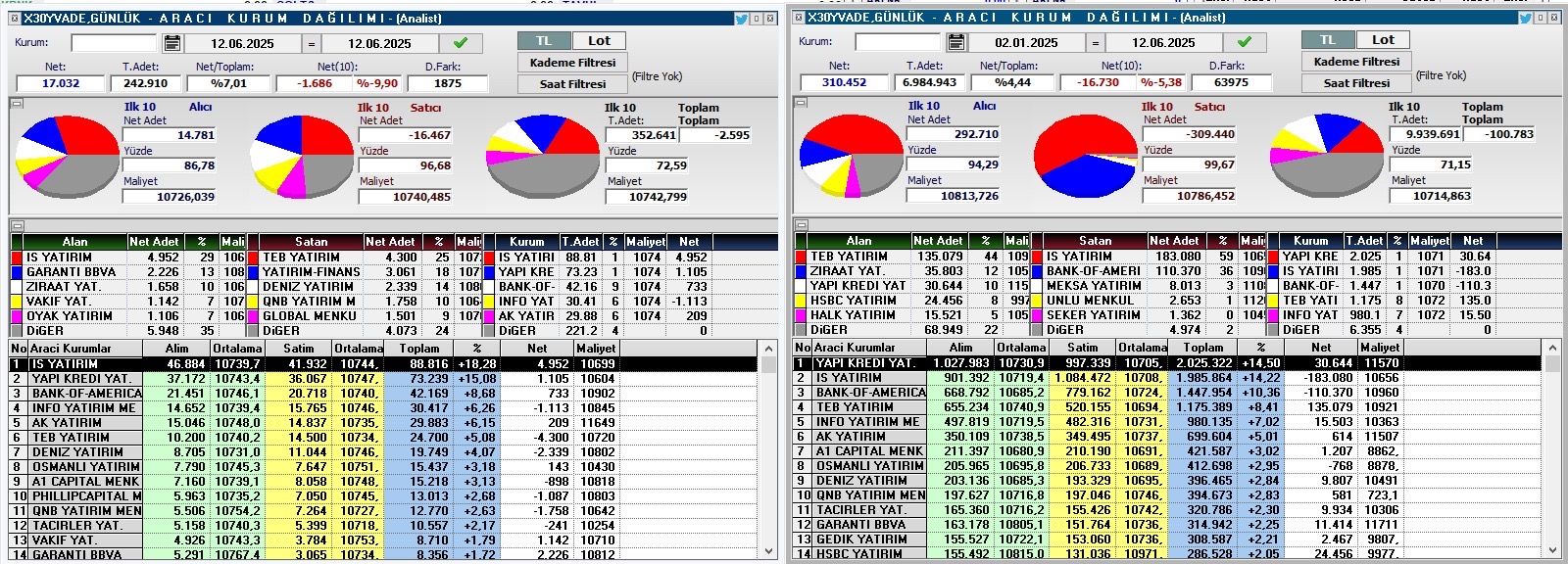Click Net(10) value -1.686
This screenshot has width=1568, height=564.
(315, 84)
